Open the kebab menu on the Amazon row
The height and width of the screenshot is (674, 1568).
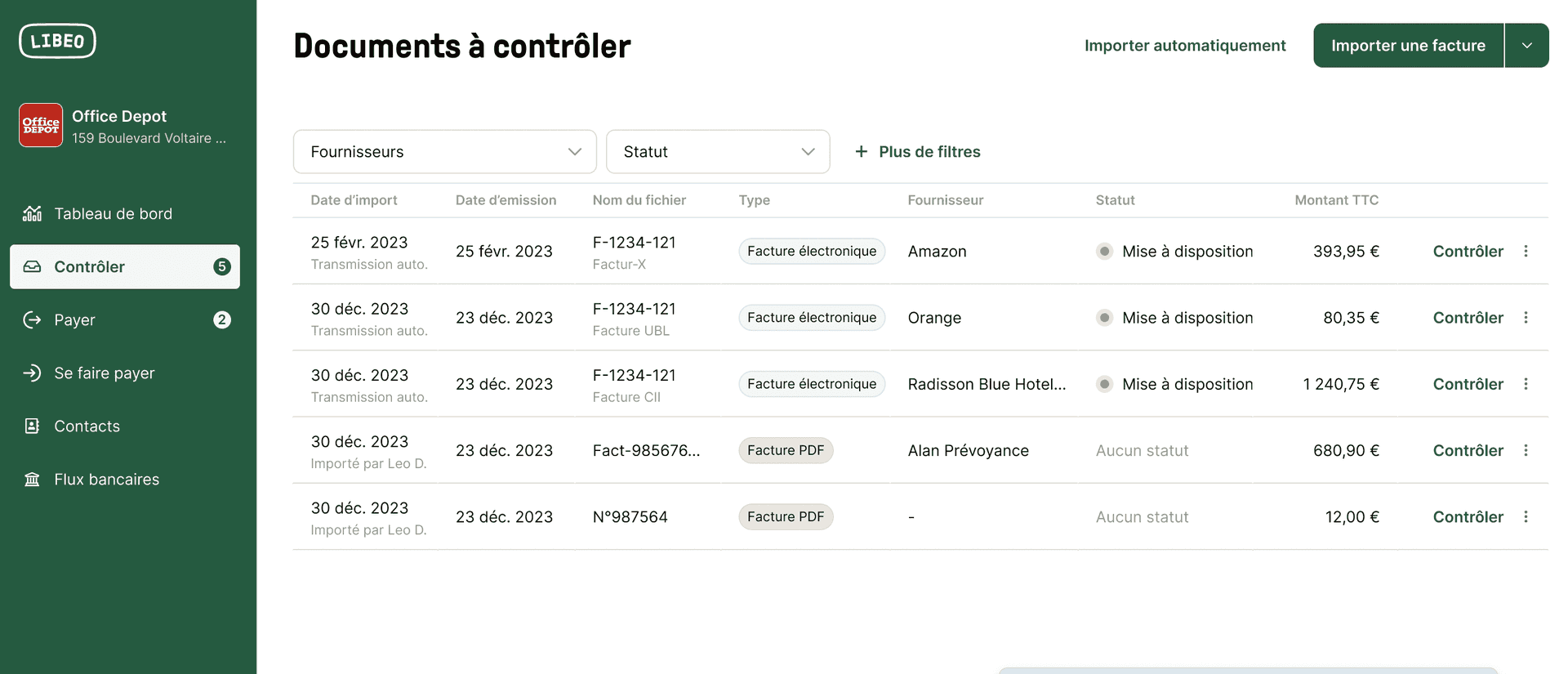click(x=1526, y=251)
